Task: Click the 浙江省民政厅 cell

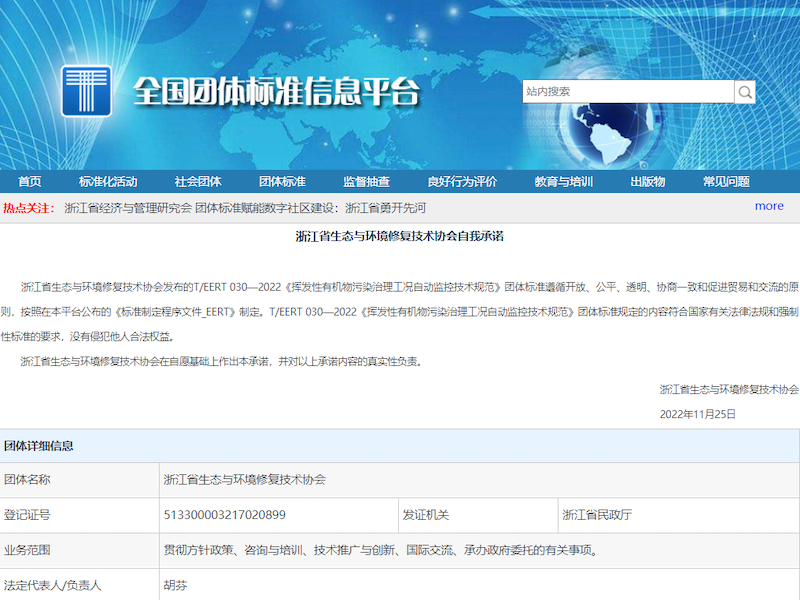Action: click(679, 515)
